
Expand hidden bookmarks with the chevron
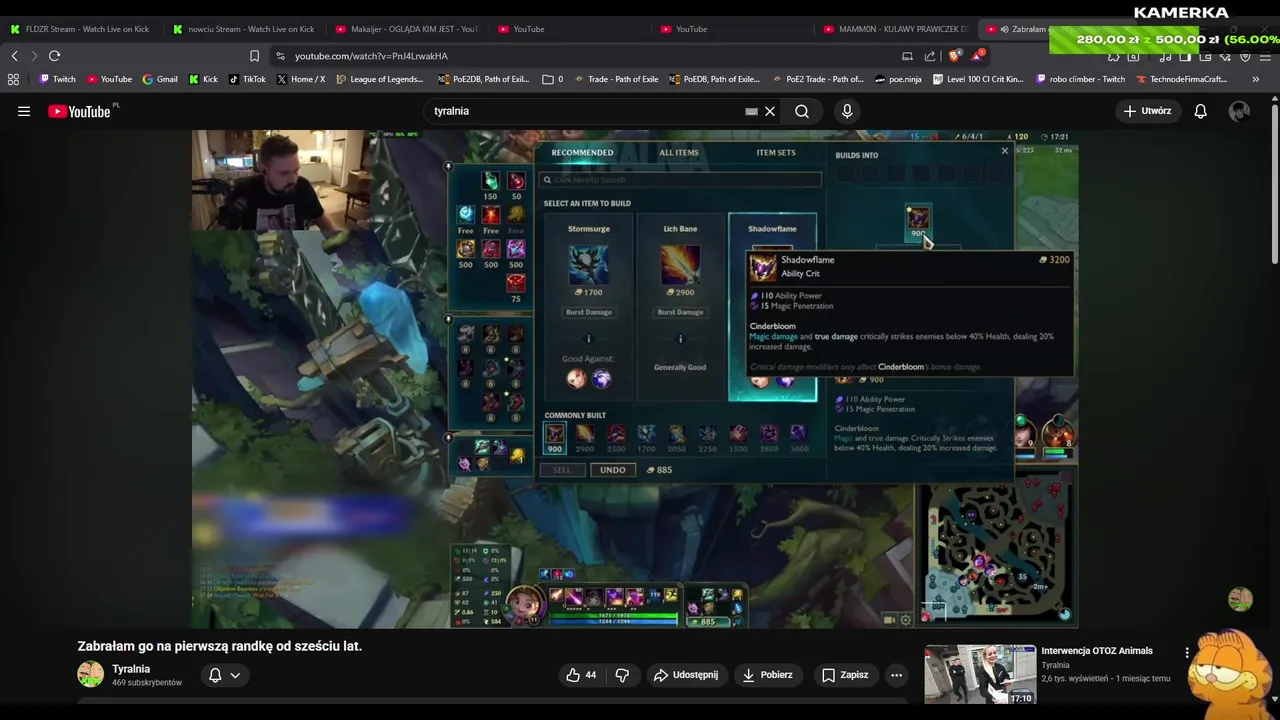coord(1255,79)
